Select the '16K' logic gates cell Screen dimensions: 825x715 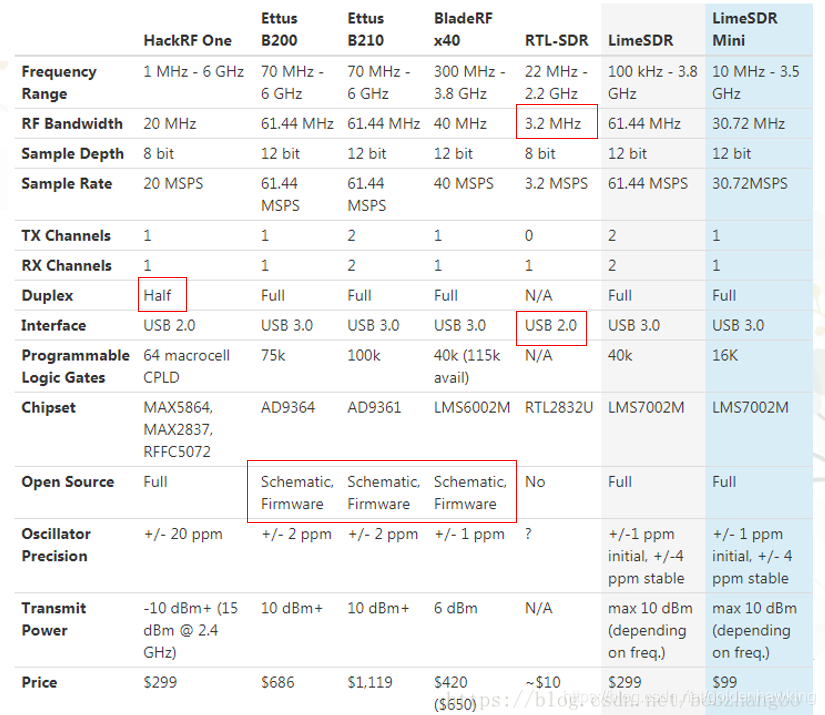pyautogui.click(x=725, y=356)
